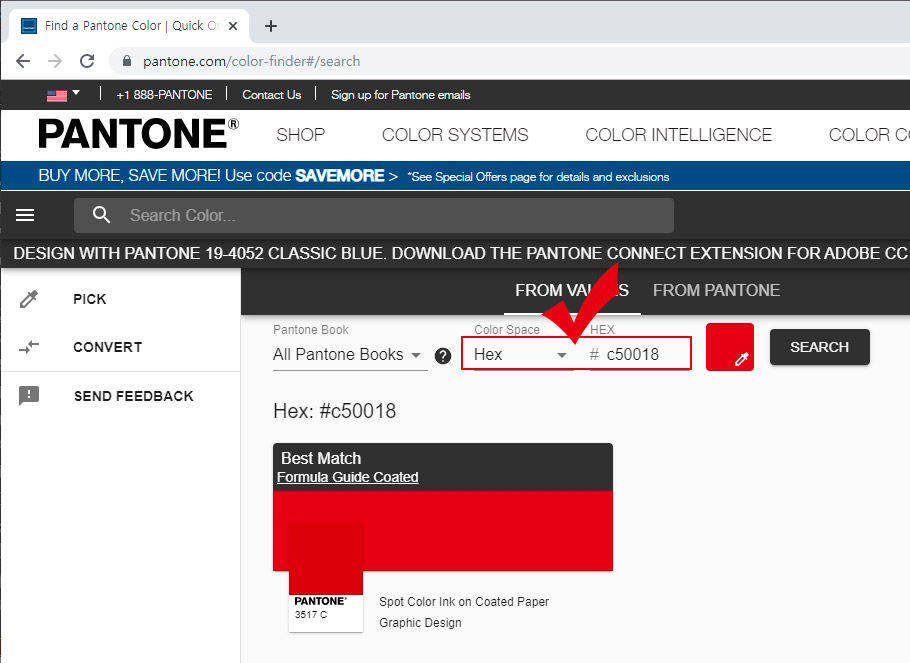Close the Find a Pantone Color tab
910x663 pixels.
coord(233,26)
